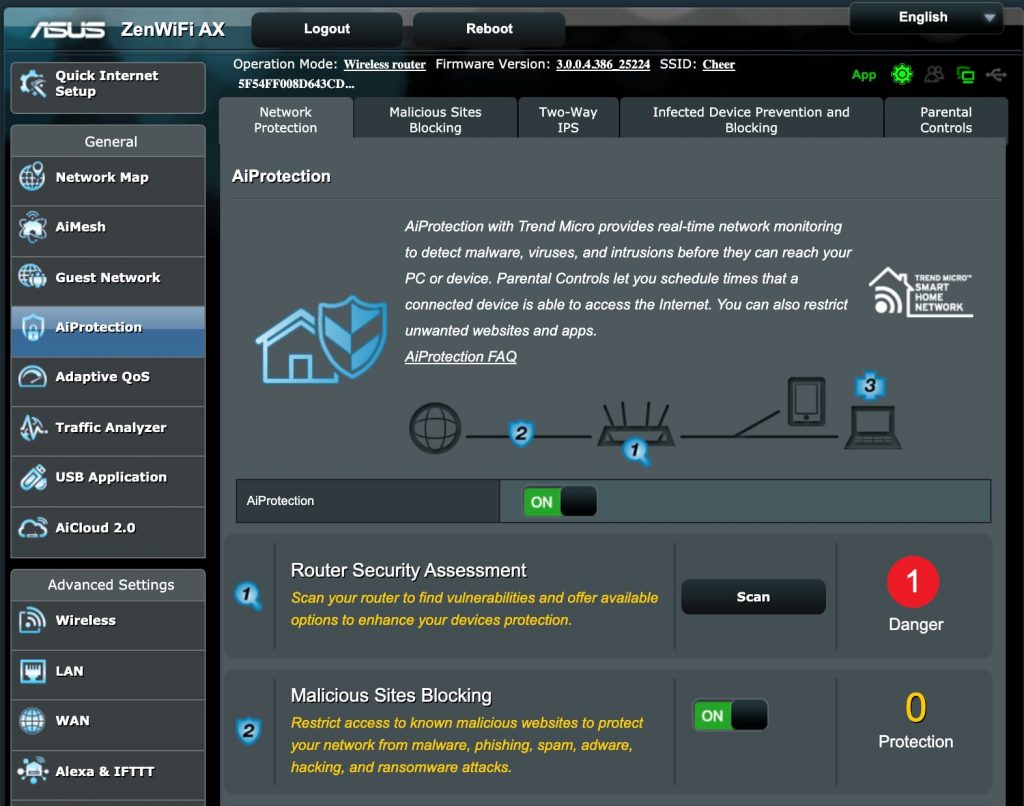This screenshot has width=1024, height=806.
Task: Click the red Danger count circle
Action: [913, 581]
